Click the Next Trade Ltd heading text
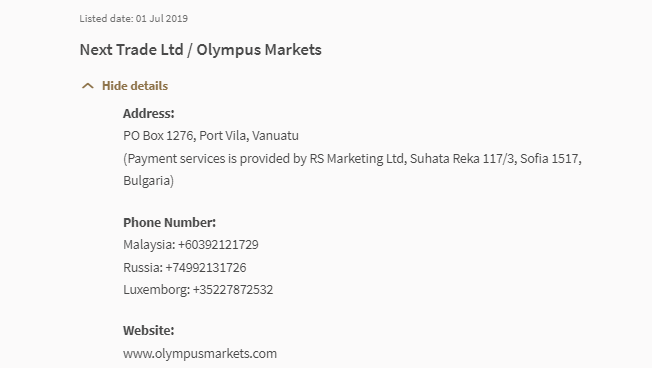The width and height of the screenshot is (652, 368). 131,50
